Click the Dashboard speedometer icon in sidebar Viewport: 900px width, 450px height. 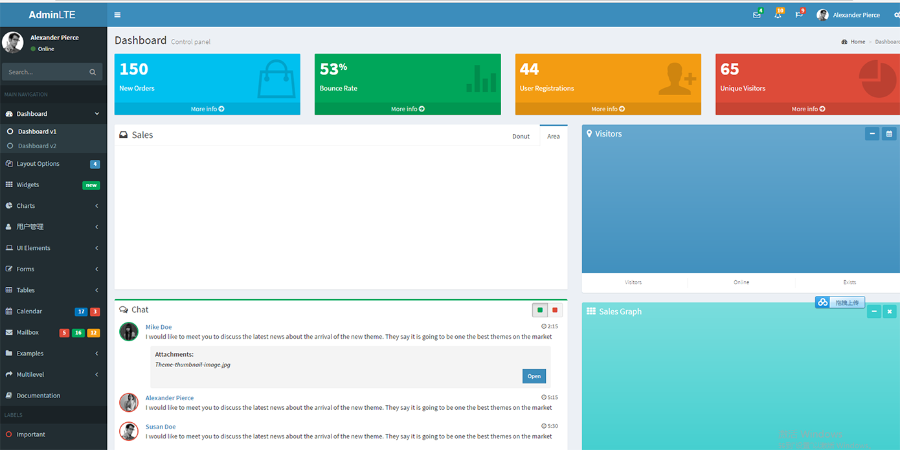coord(9,114)
